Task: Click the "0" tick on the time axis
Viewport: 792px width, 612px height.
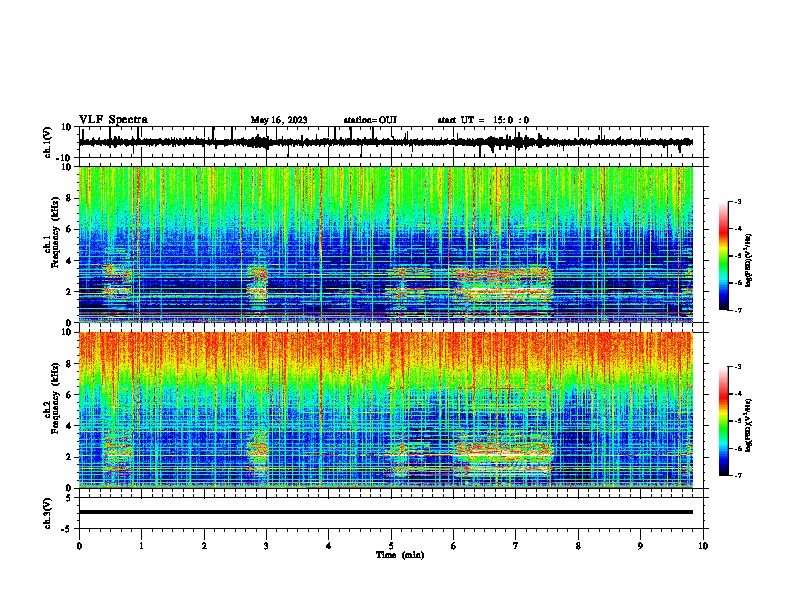Action: click(x=79, y=545)
